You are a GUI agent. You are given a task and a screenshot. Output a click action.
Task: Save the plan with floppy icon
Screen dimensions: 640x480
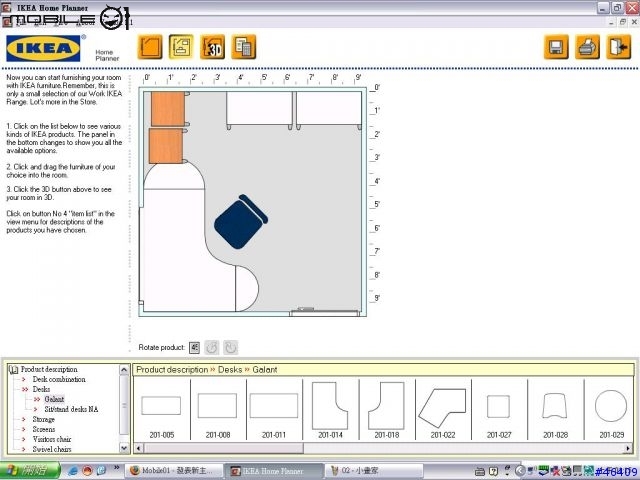click(556, 47)
